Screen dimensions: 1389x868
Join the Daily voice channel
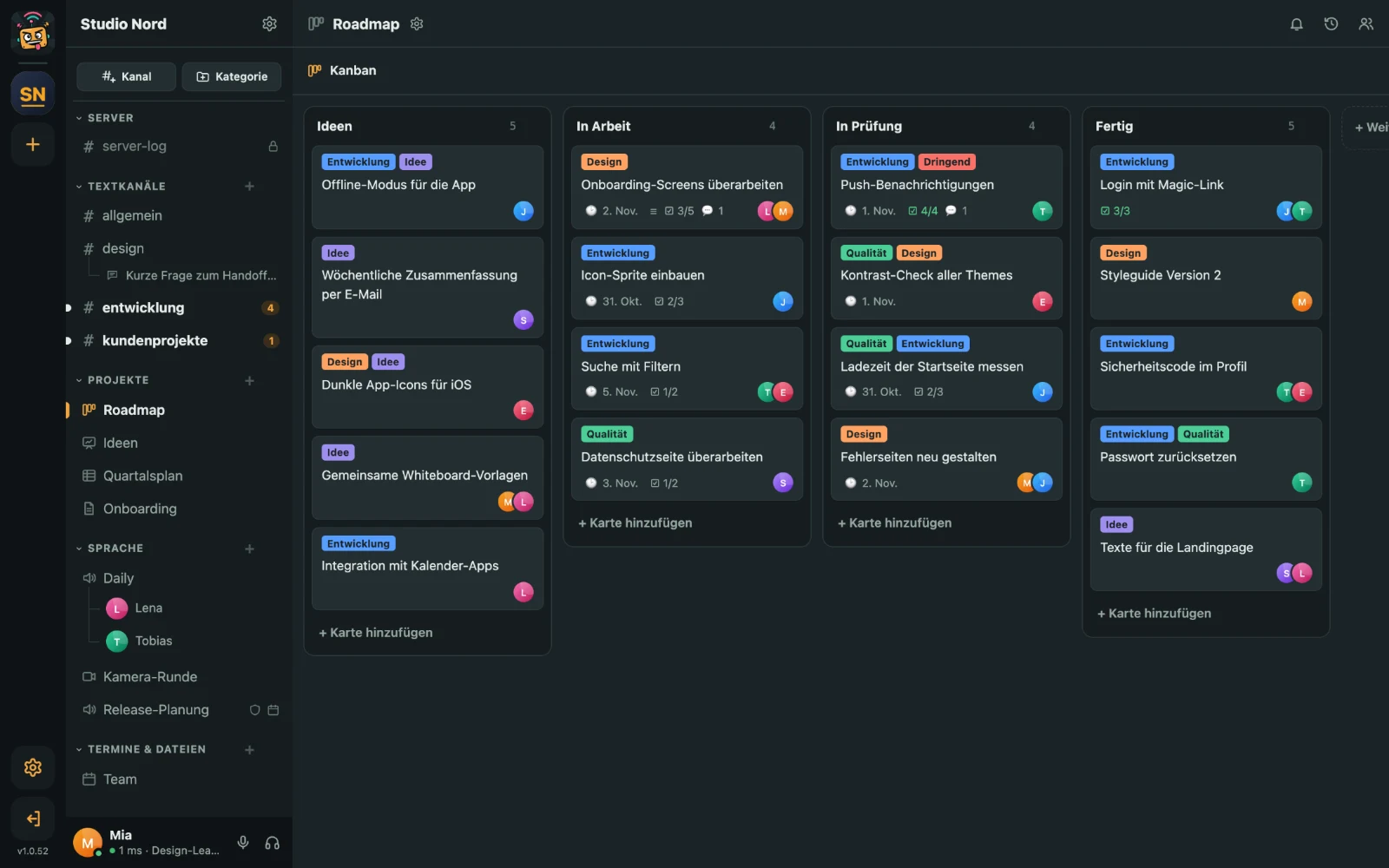(x=178, y=578)
